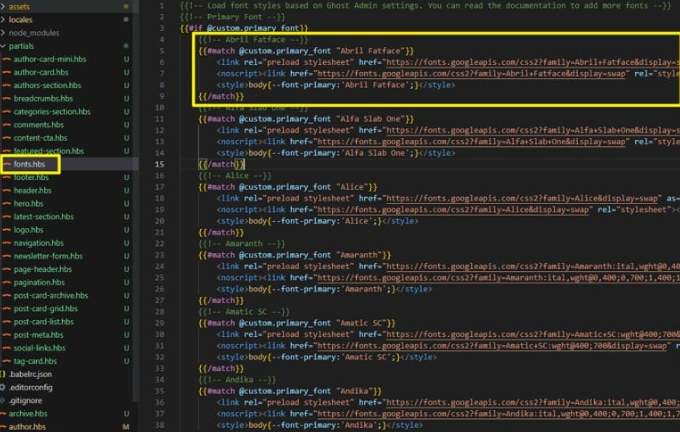This screenshot has width=680, height=432.
Task: Click the 'Primary Font' comment line
Action: (232, 17)
